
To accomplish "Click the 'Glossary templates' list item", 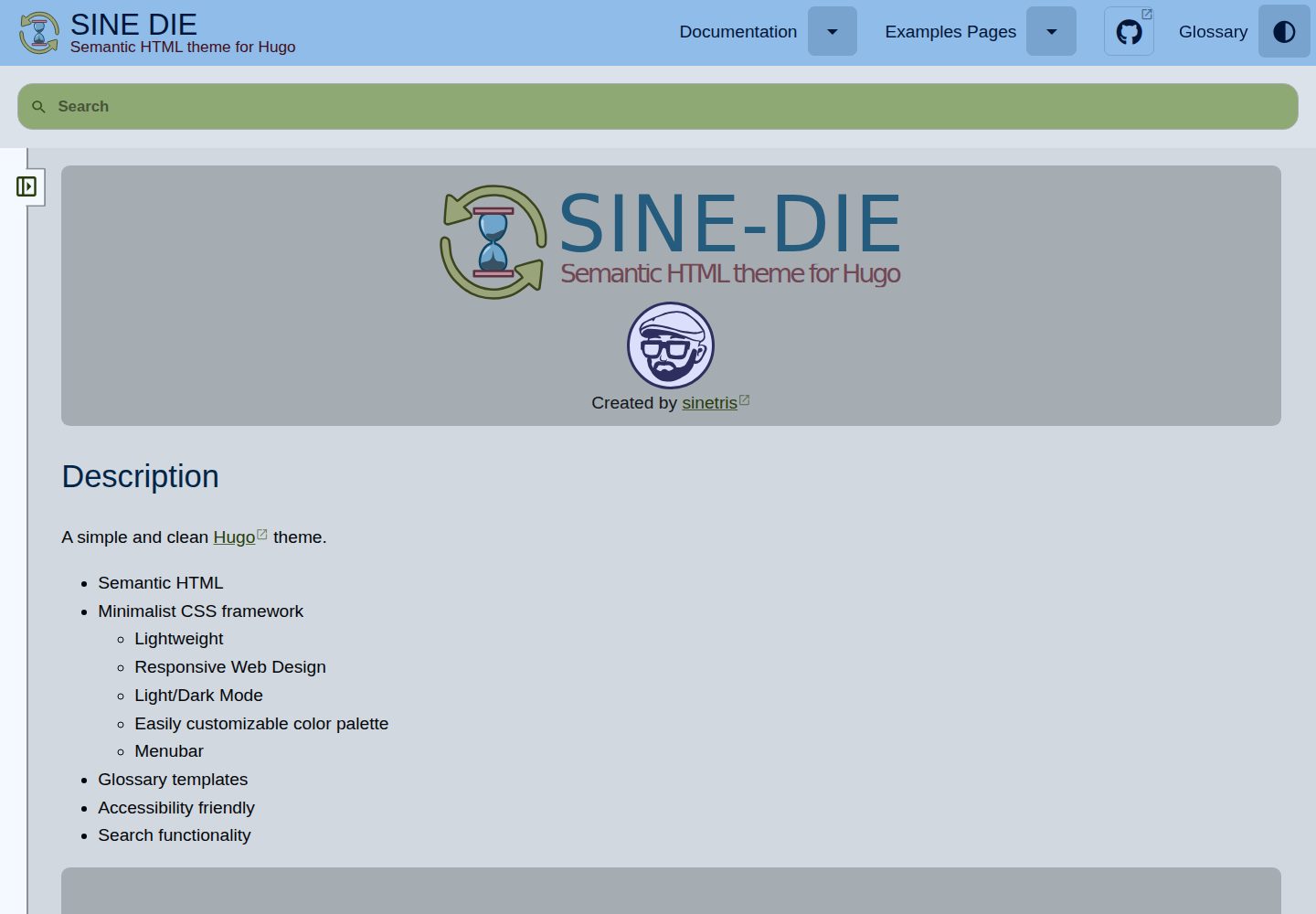I will coord(173,780).
